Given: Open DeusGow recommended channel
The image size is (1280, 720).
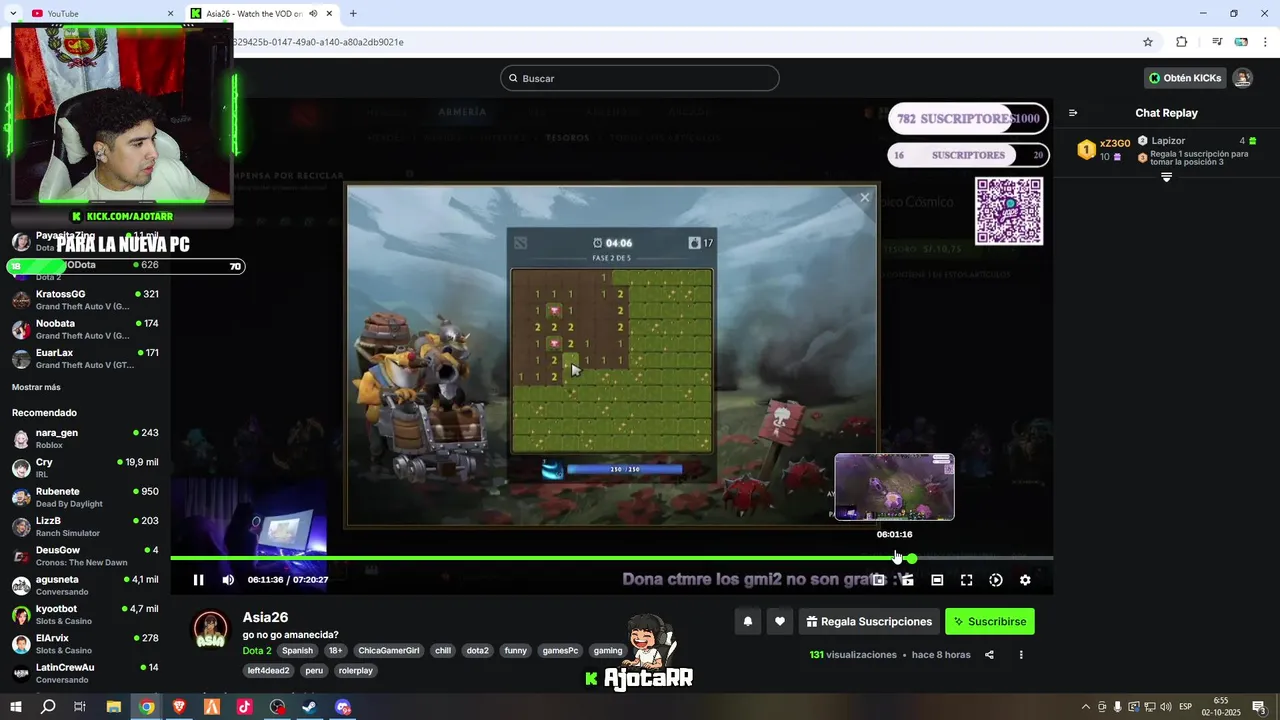Looking at the screenshot, I should click(x=85, y=556).
